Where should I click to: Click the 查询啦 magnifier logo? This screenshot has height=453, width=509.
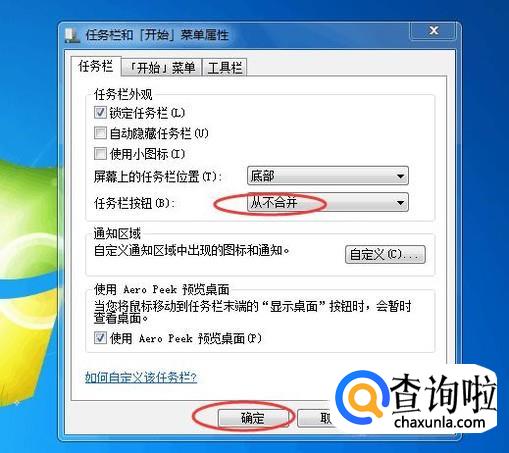tap(362, 398)
